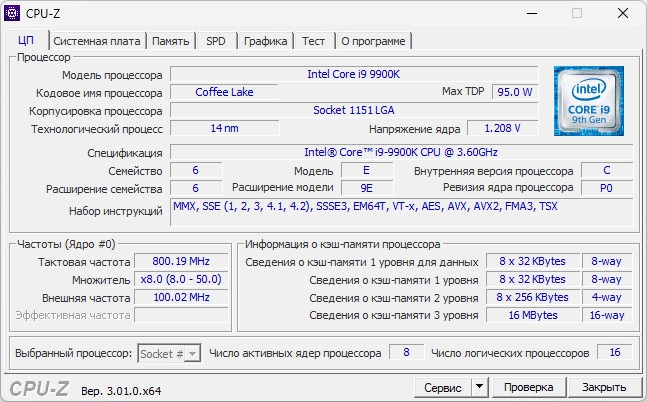Open the Сервис dropdown arrow
Screen dimensions: 647x402
click(x=479, y=387)
